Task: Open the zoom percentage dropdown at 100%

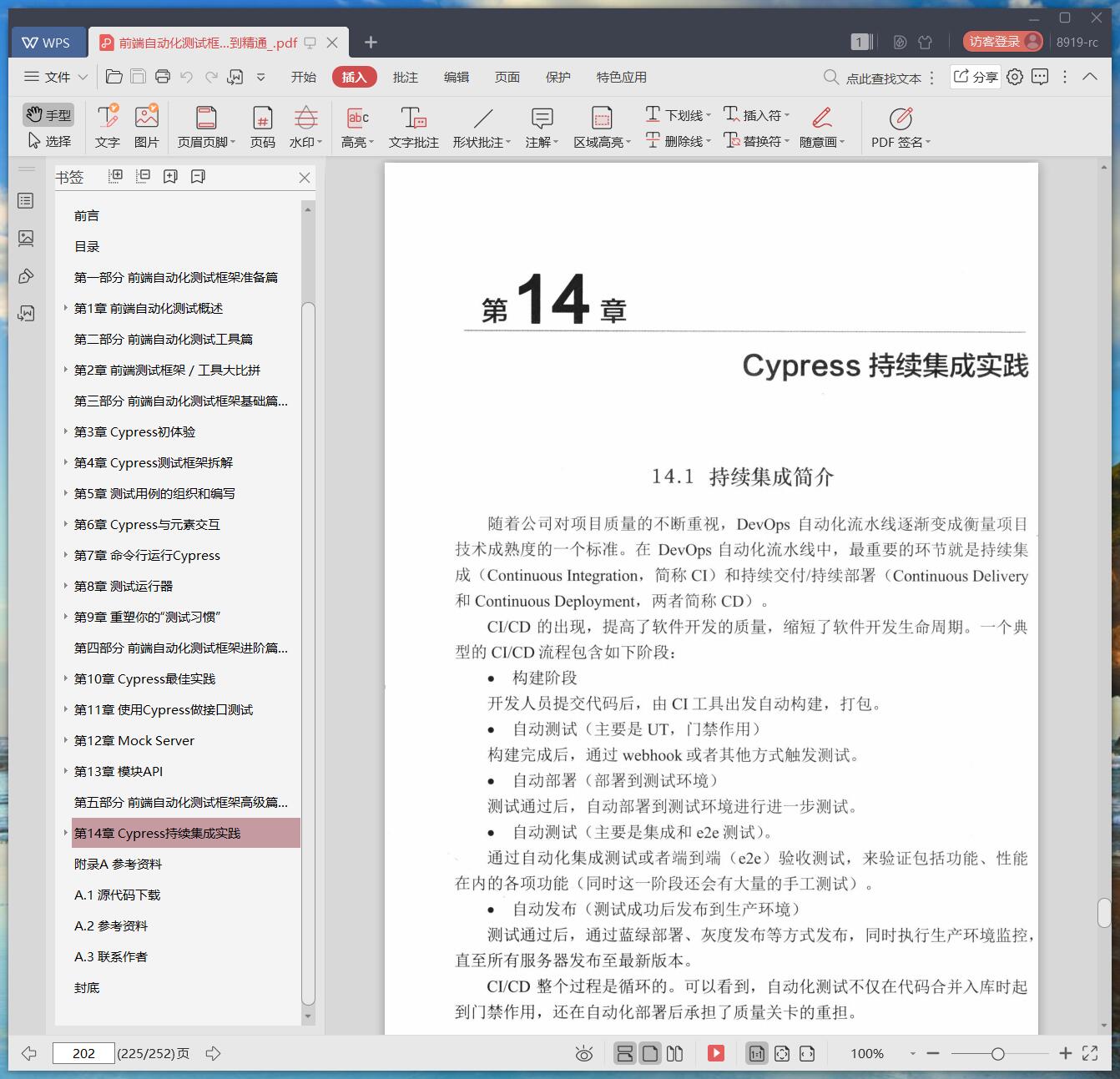Action: tap(912, 1054)
